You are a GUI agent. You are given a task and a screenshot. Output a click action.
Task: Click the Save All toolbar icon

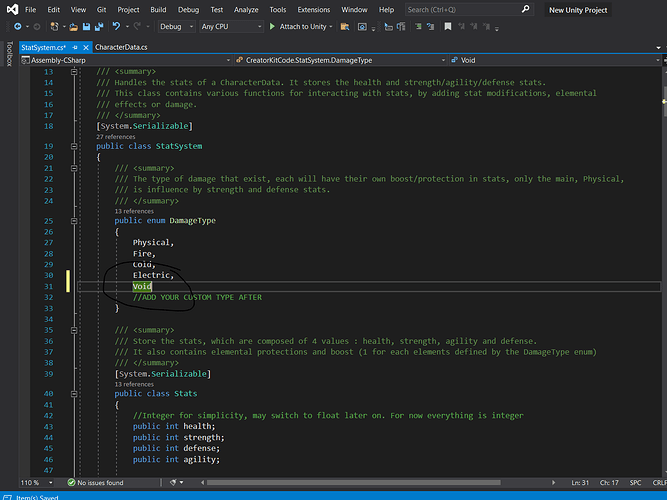[x=100, y=26]
